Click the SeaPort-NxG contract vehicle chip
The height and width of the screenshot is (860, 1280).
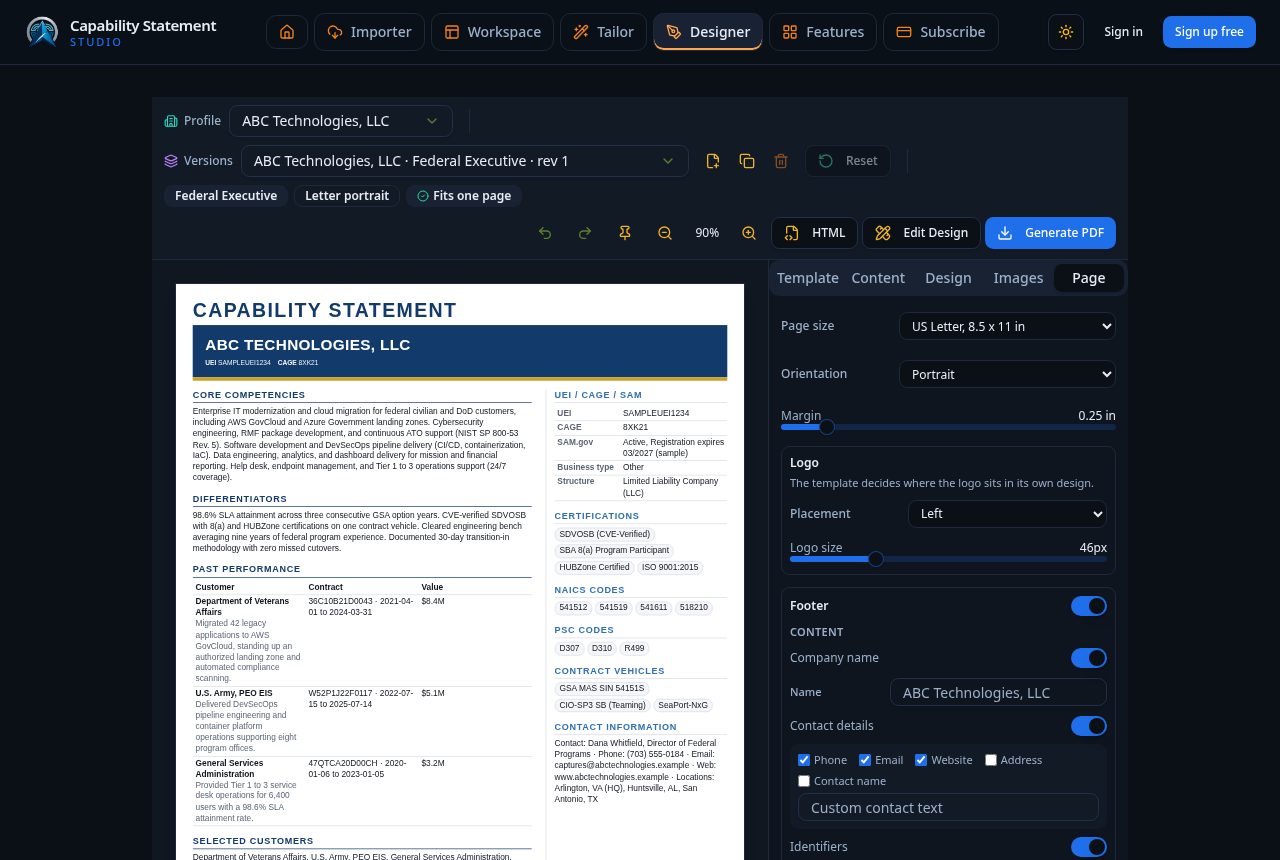[x=683, y=705]
